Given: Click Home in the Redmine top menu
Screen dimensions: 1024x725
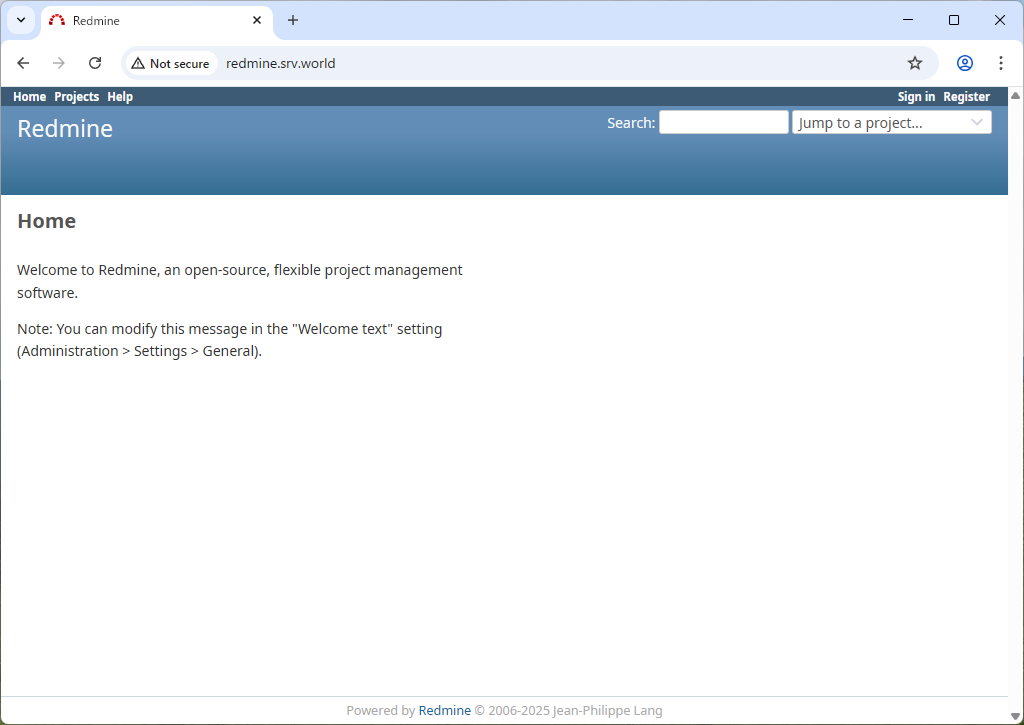Looking at the screenshot, I should click(x=29, y=97).
